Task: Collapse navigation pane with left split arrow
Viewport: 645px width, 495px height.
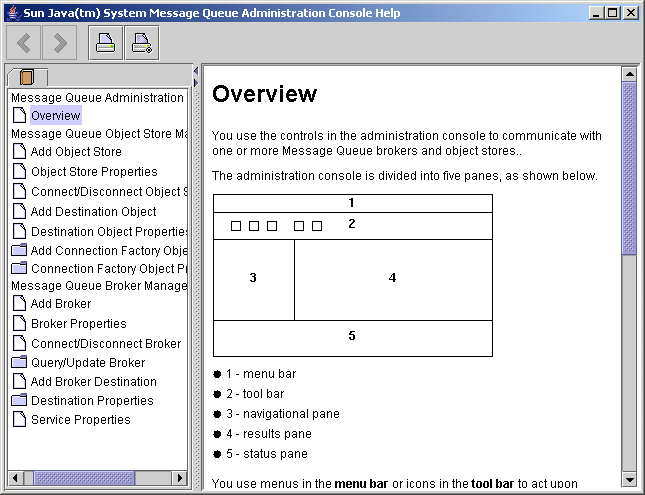Action: click(196, 71)
